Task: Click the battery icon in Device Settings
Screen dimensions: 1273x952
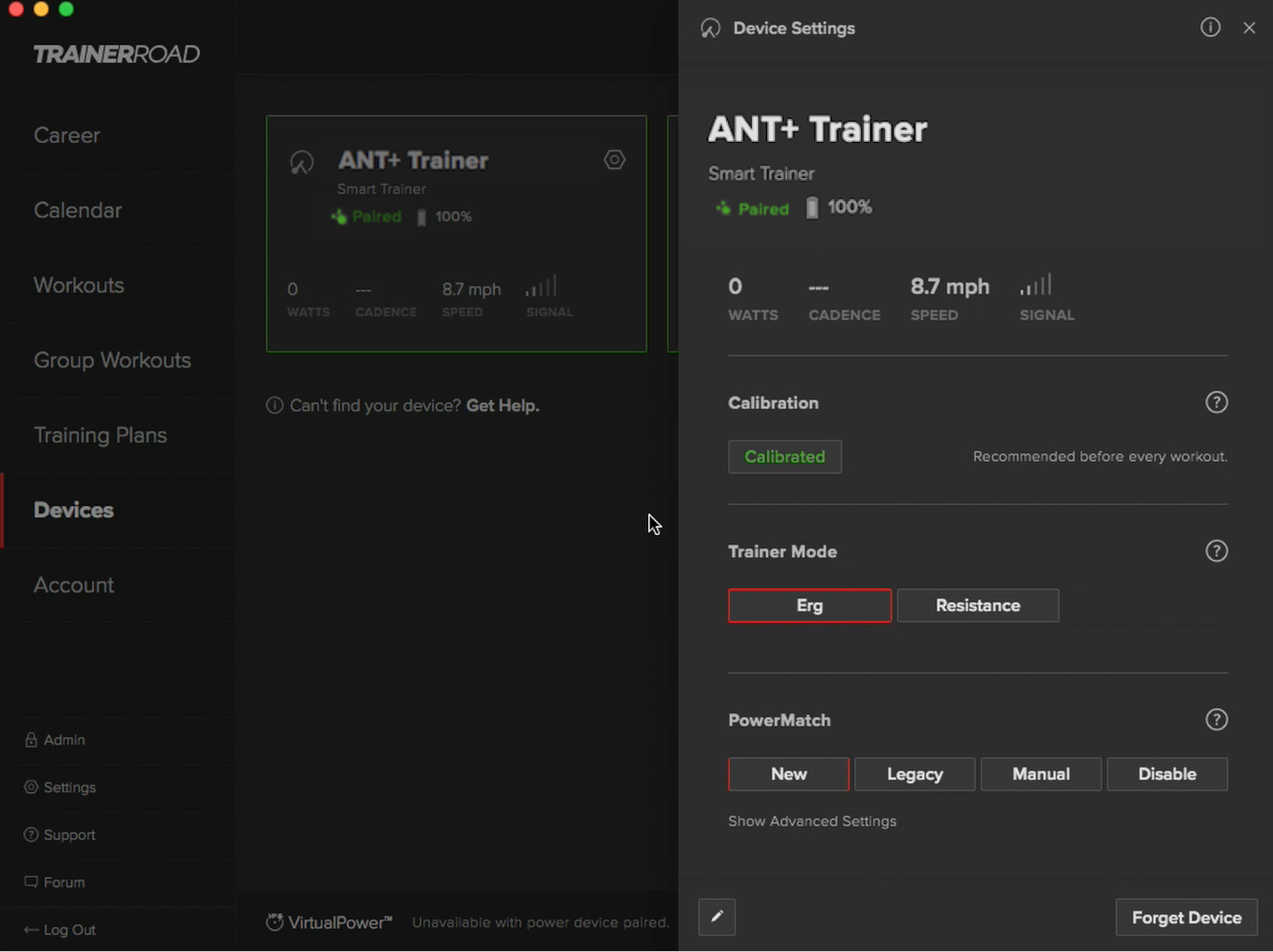Action: pos(812,208)
